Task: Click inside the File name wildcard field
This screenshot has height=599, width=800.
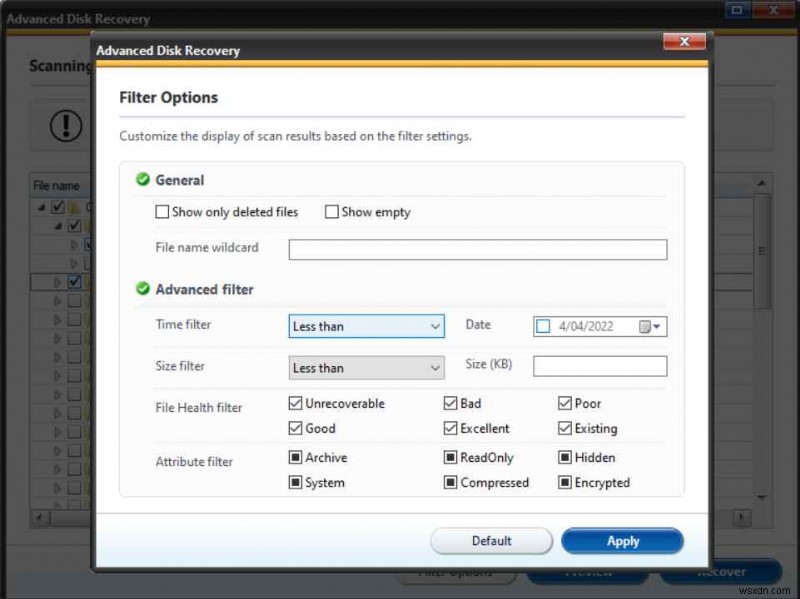Action: tap(477, 249)
